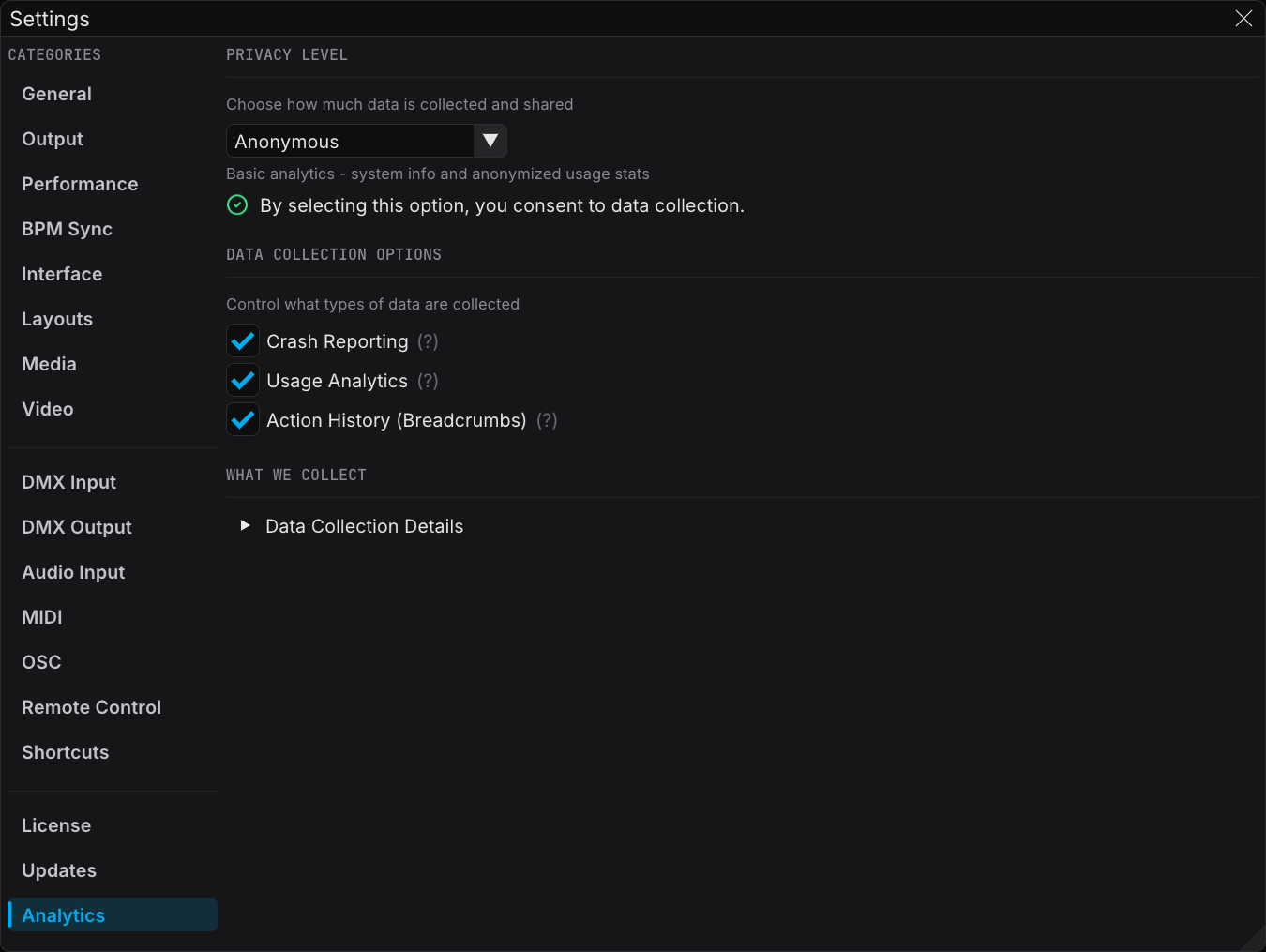Click the Data Collection Details label
1266x952 pixels.
[x=365, y=526]
